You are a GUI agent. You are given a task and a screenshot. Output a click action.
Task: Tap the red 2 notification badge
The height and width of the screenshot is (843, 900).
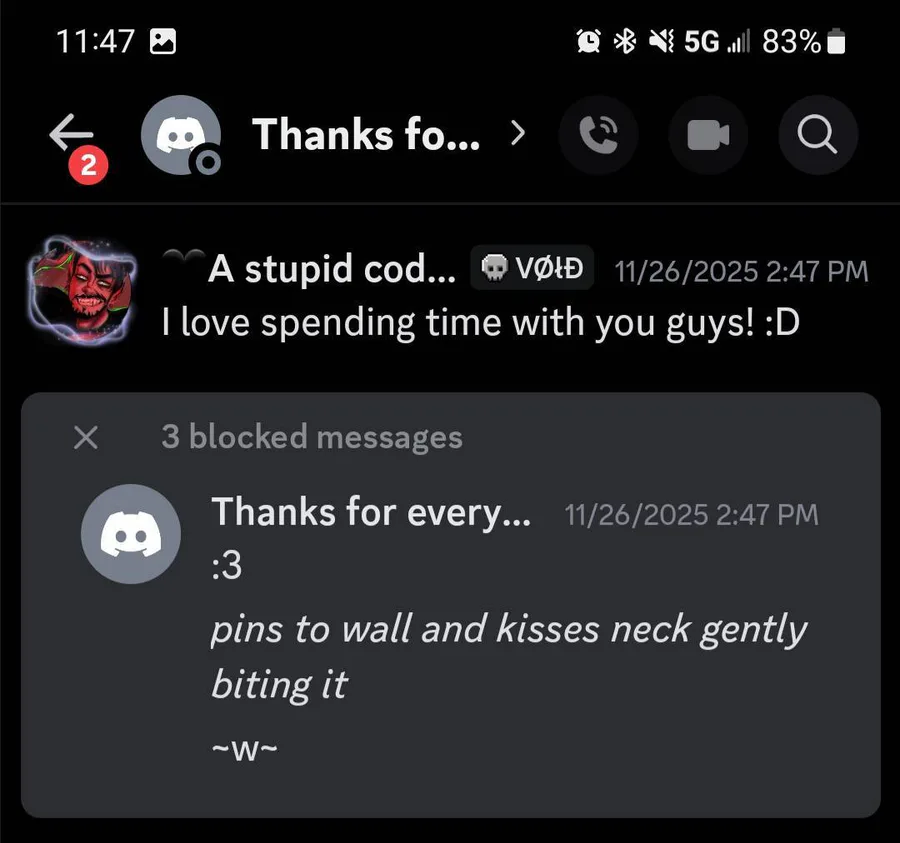pos(88,166)
